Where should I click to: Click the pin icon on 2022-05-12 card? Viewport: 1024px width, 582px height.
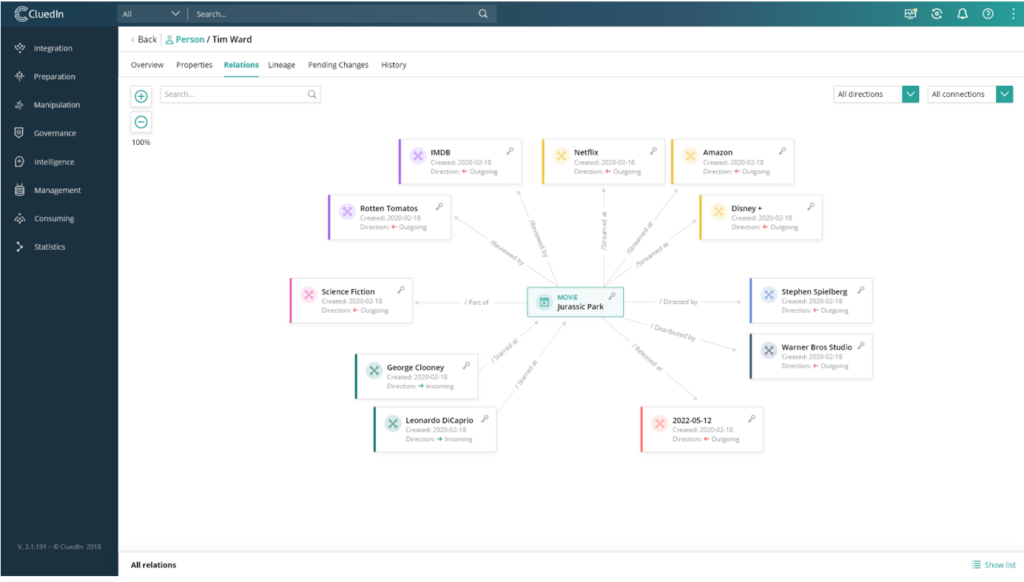click(x=752, y=419)
